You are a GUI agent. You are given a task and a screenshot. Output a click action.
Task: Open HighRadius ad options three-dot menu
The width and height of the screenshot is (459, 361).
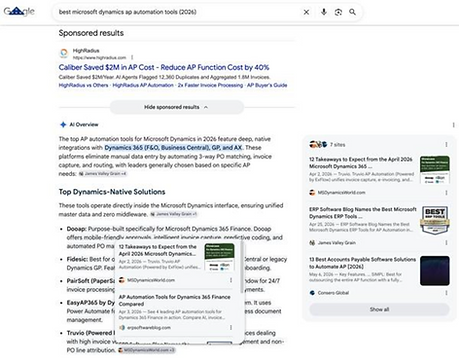[x=132, y=57]
